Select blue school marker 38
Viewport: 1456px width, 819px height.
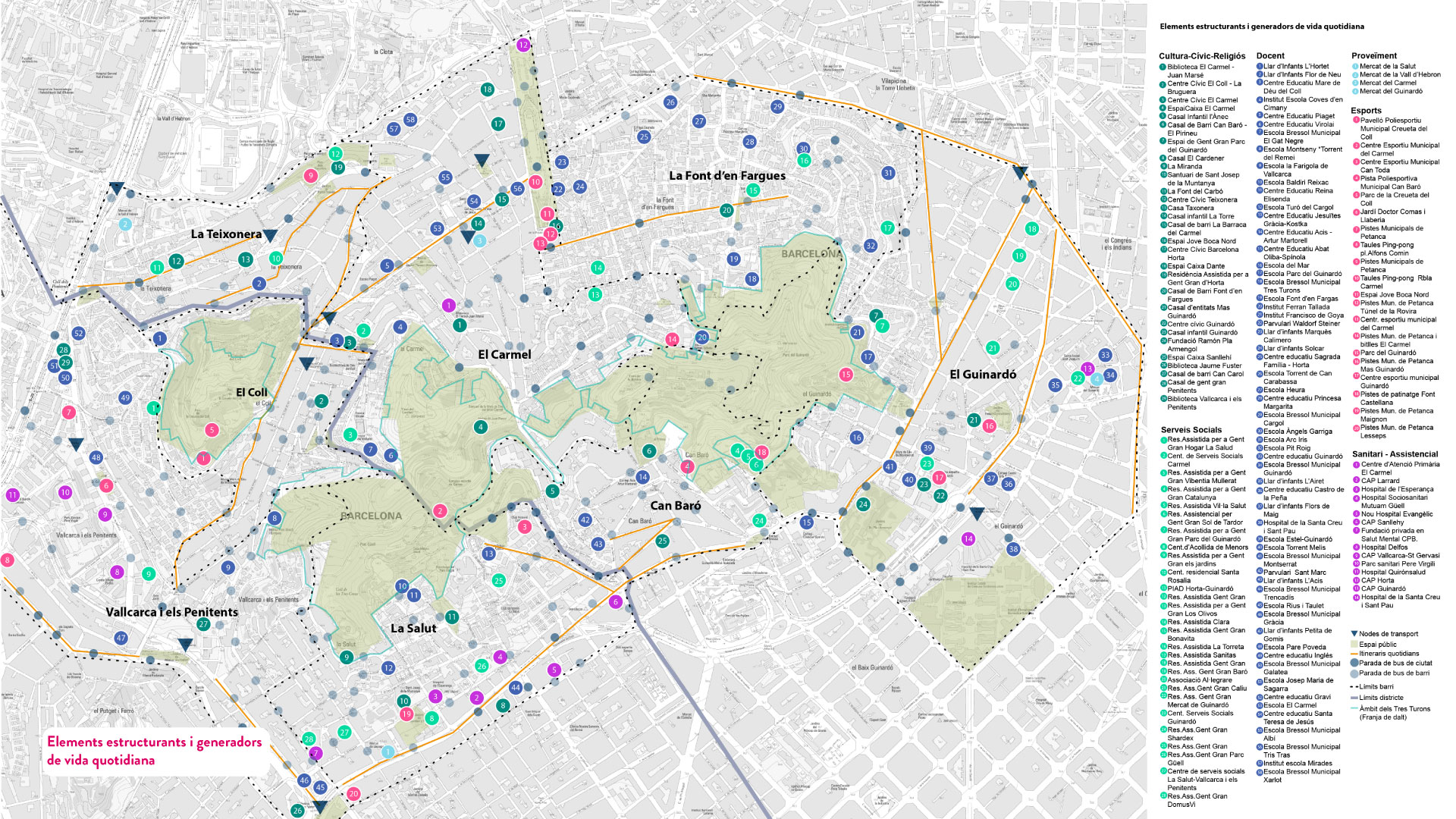coord(1013,548)
